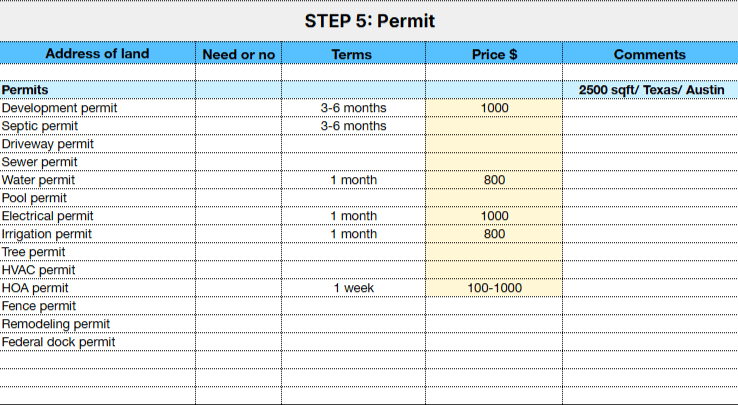738x405 pixels.
Task: Click the Comments column header
Action: (650, 53)
